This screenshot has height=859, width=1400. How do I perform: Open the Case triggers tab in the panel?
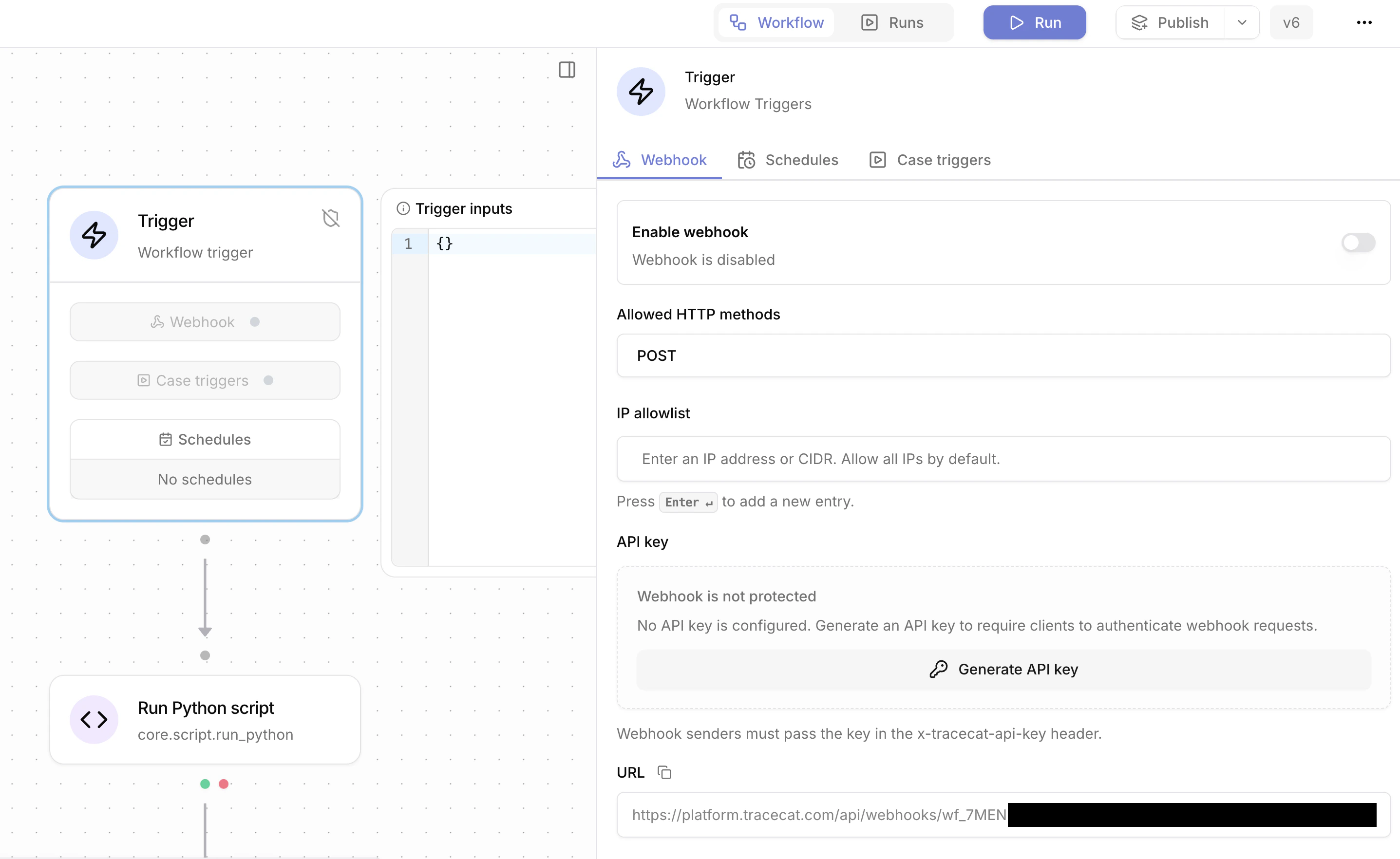[x=928, y=160]
